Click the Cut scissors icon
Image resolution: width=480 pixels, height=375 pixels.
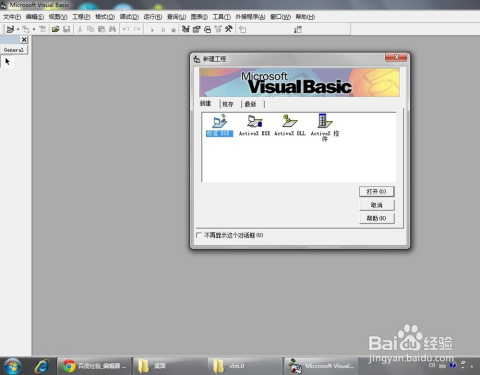point(80,29)
